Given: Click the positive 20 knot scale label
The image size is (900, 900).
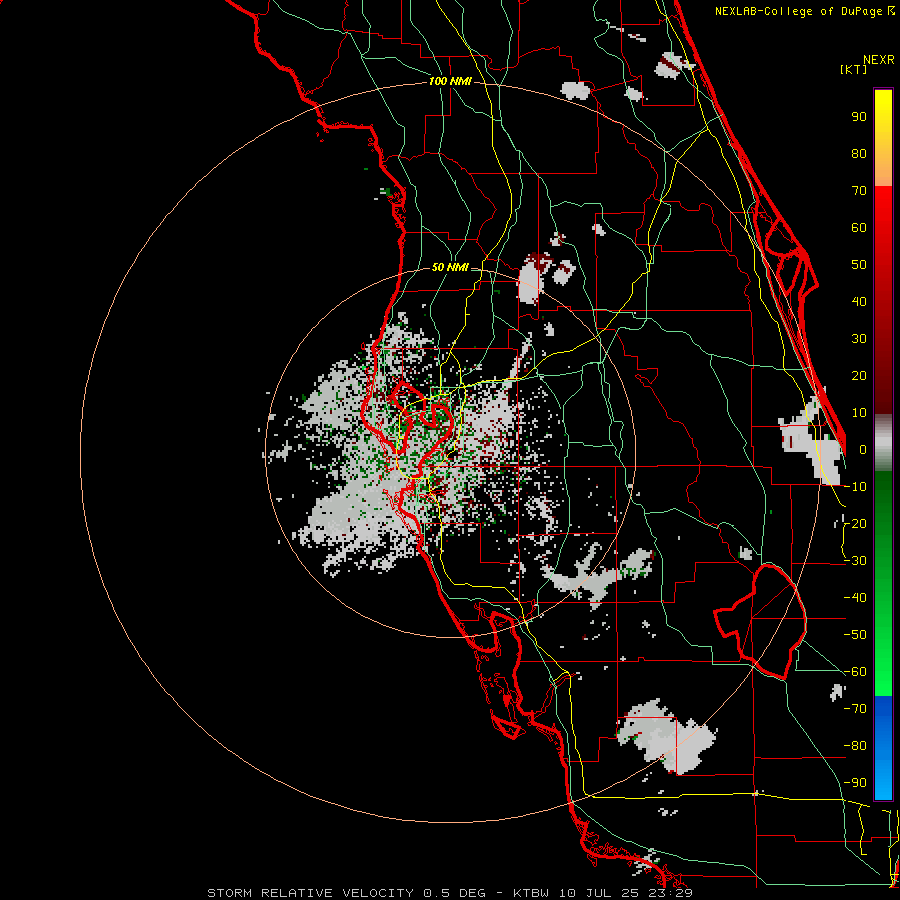Looking at the screenshot, I should pos(859,375).
